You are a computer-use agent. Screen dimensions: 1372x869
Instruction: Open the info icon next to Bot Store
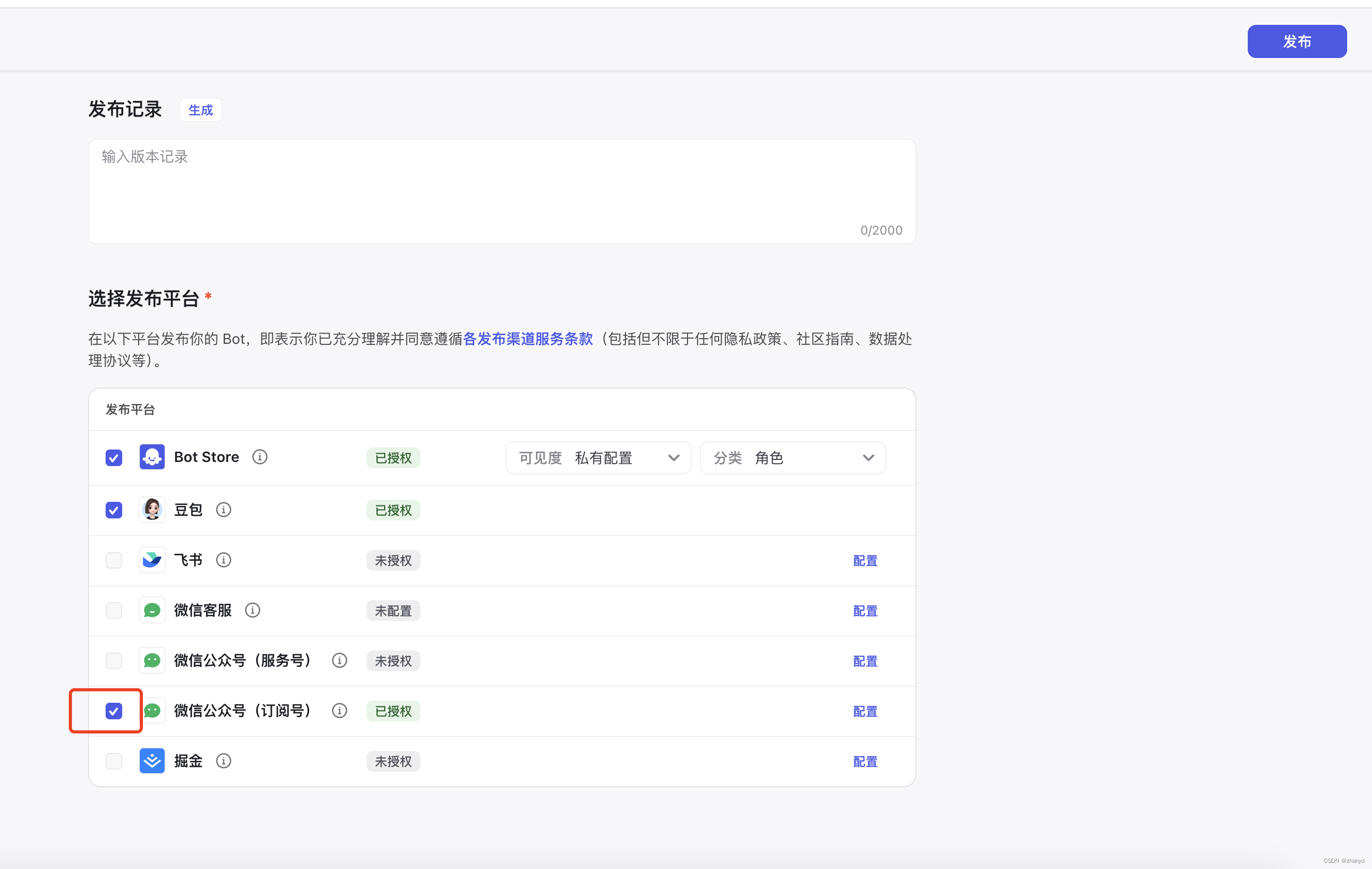coord(260,457)
